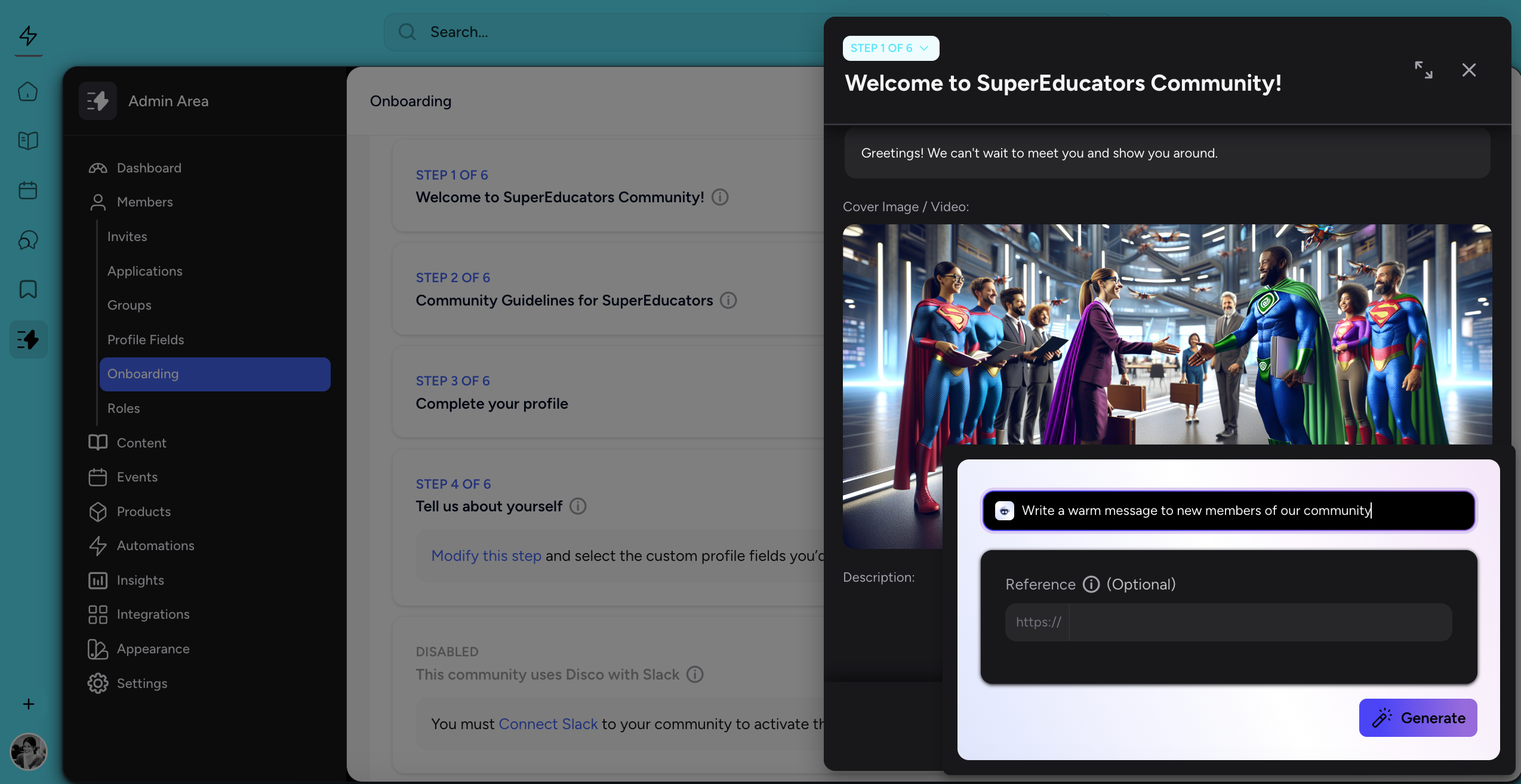
Task: Open Automations in admin sidebar
Action: click(155, 545)
